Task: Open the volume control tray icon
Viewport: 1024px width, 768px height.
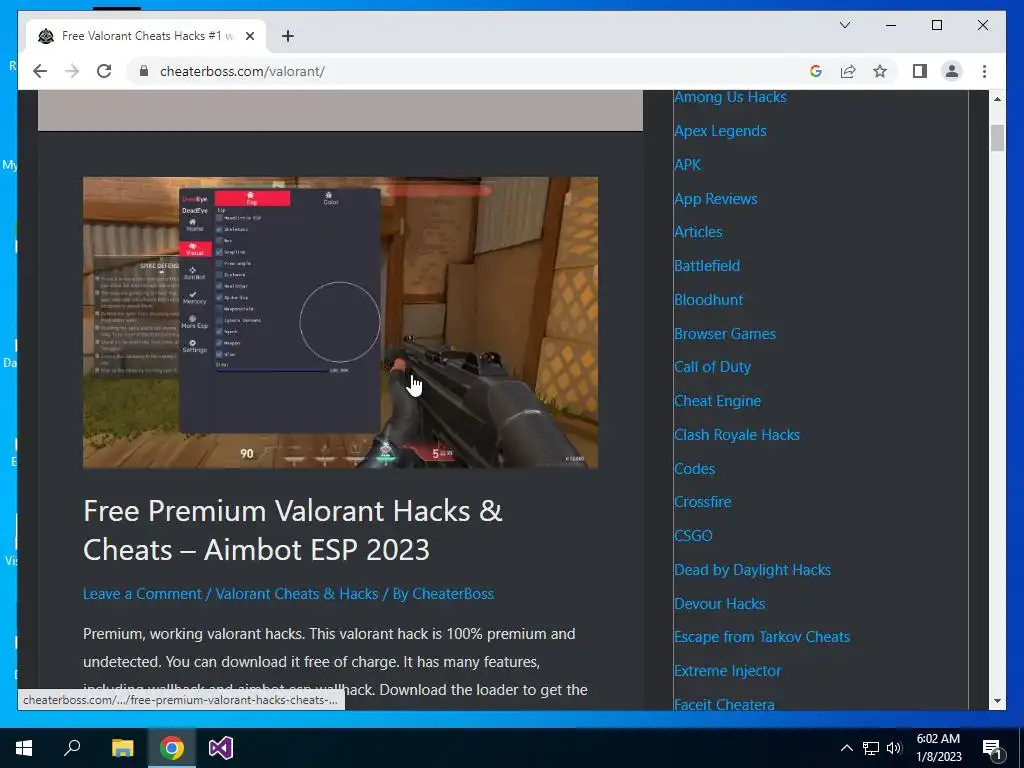Action: (x=894, y=748)
